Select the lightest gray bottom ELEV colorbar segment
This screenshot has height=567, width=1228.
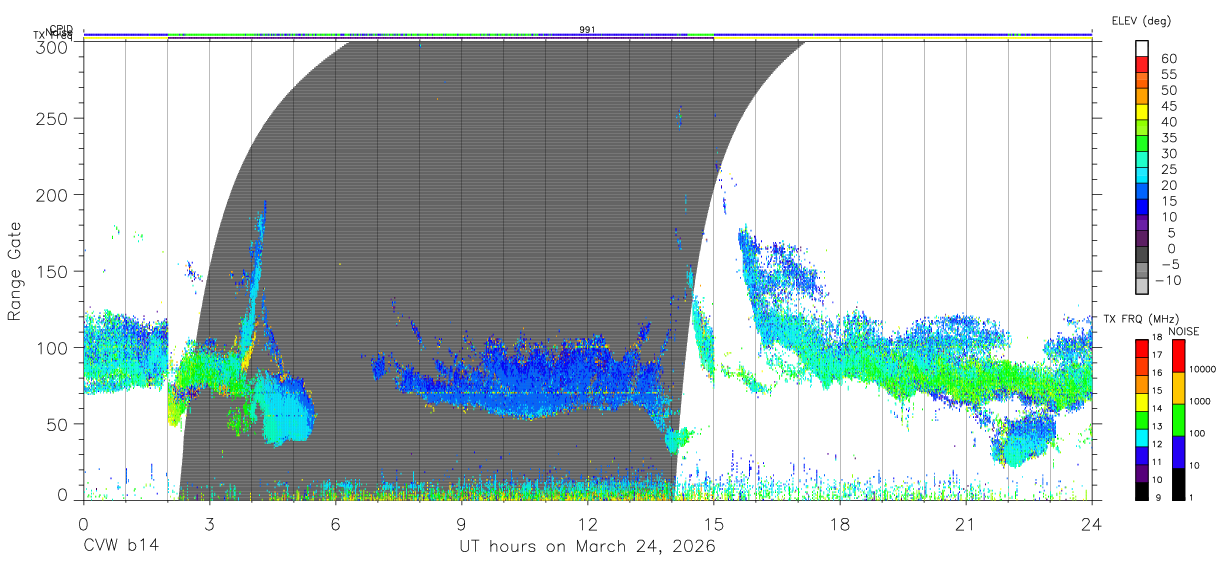coord(1142,288)
